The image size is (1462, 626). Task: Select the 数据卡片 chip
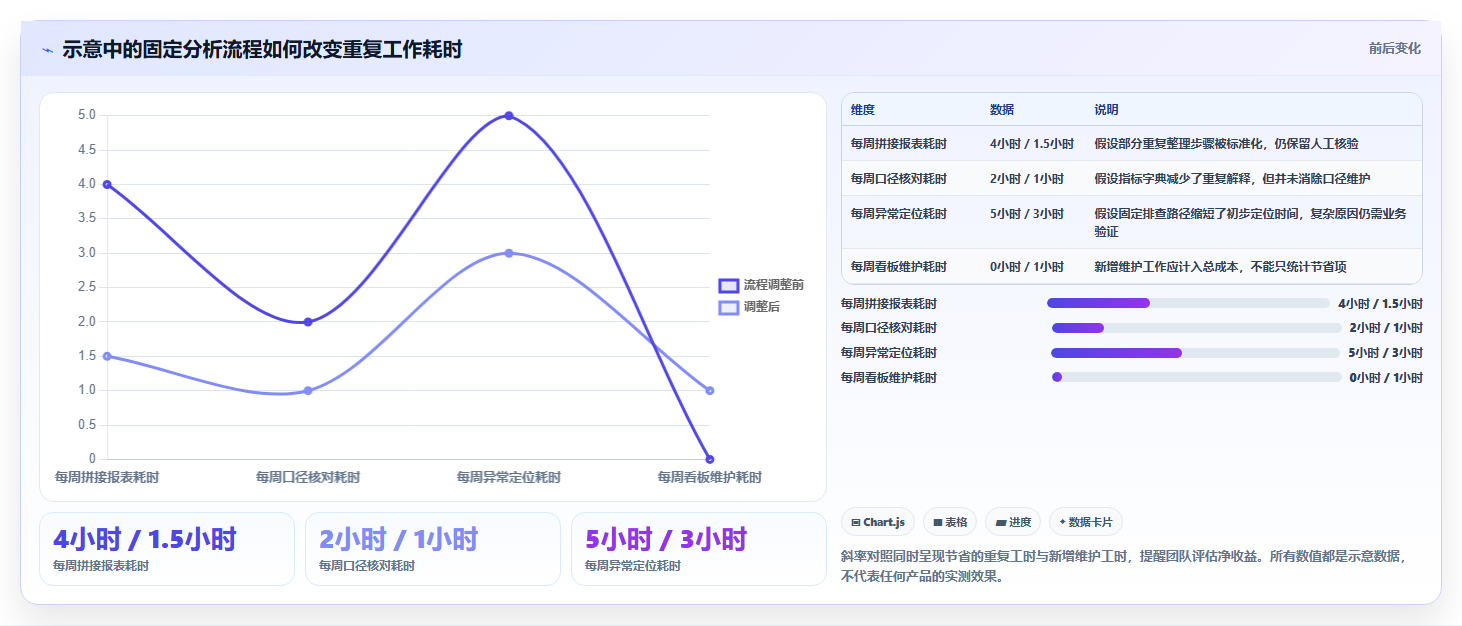point(1086,522)
